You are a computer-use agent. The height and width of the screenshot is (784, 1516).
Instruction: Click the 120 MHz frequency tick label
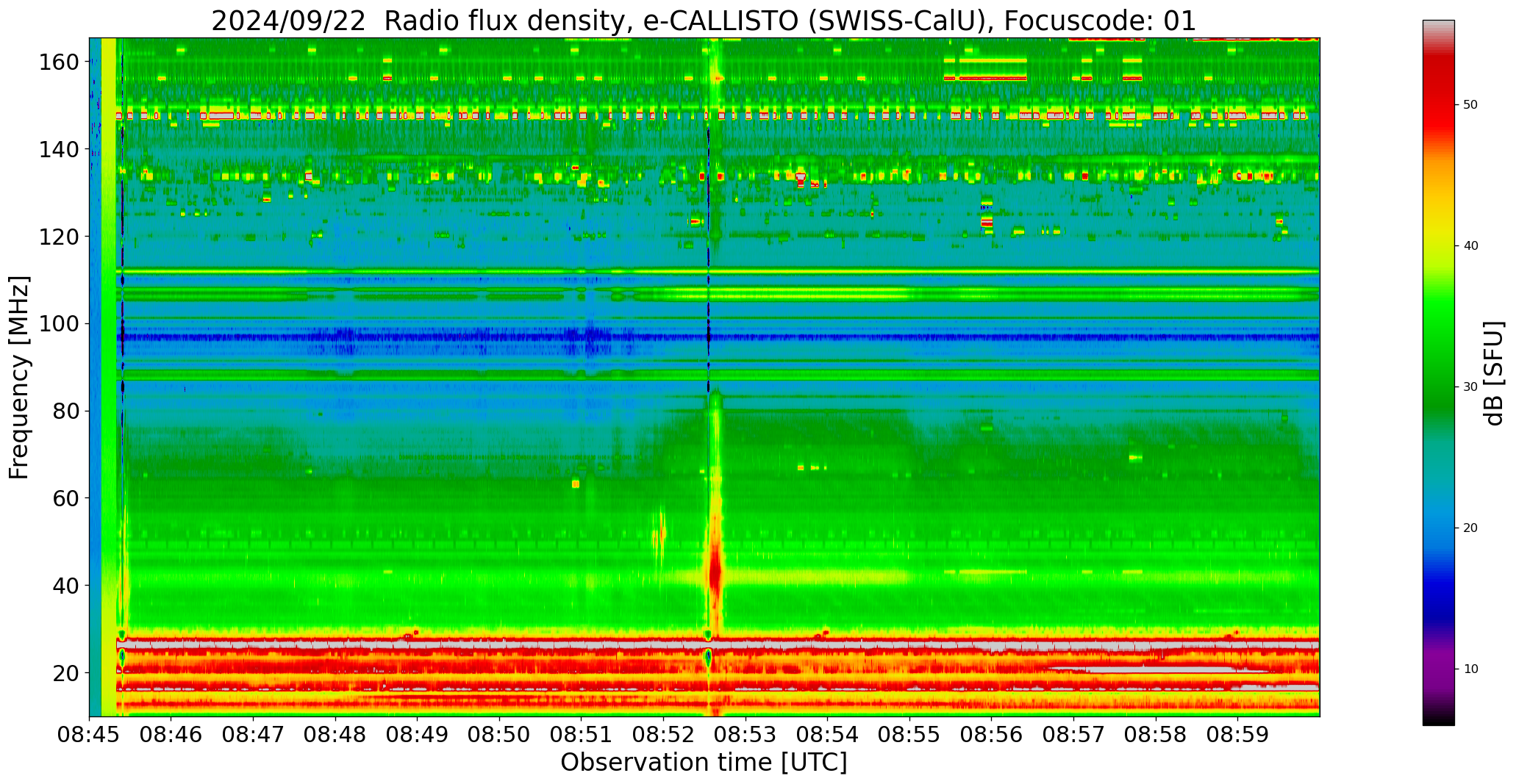(59, 237)
